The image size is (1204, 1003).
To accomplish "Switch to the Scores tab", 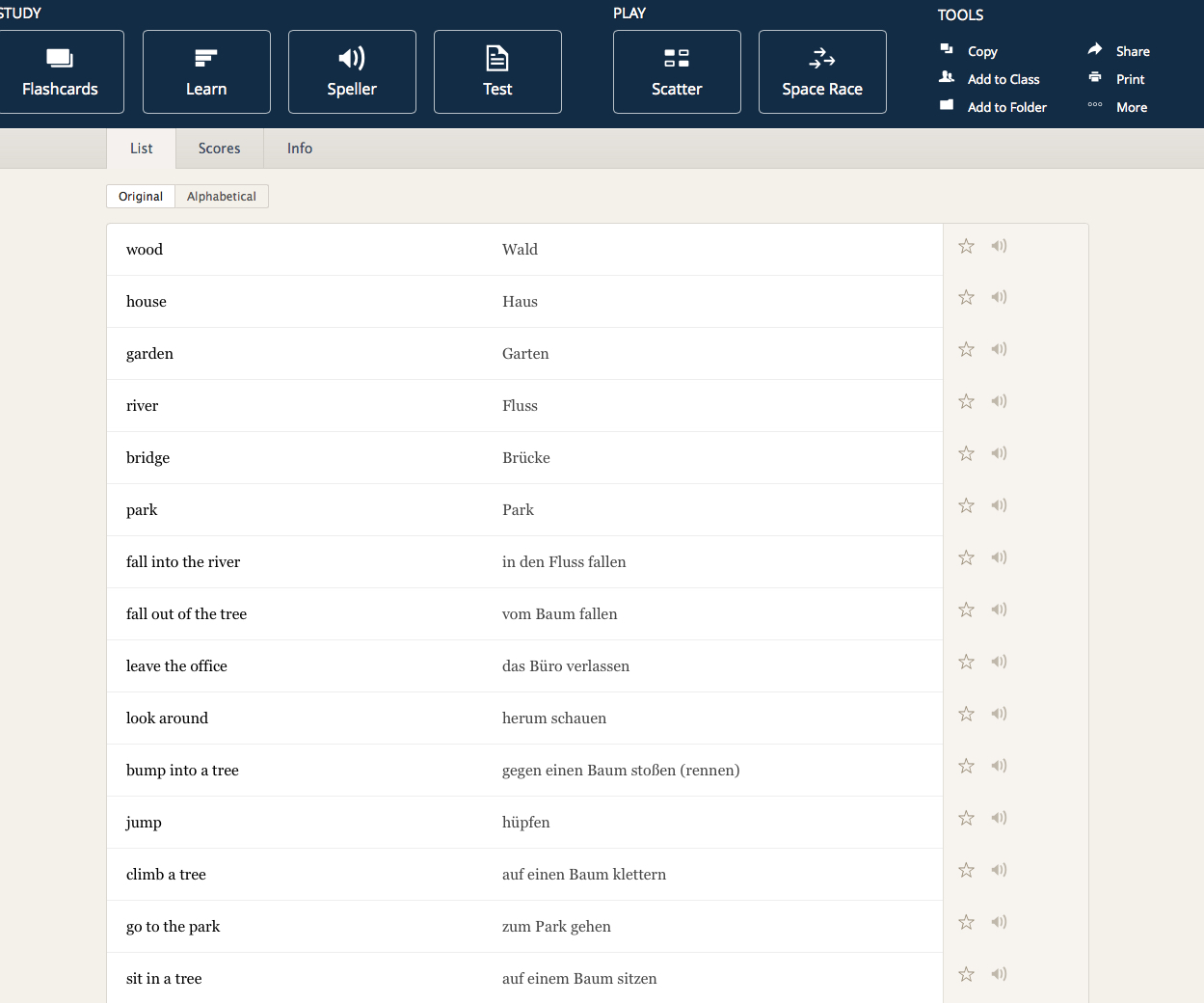I will [x=219, y=149].
